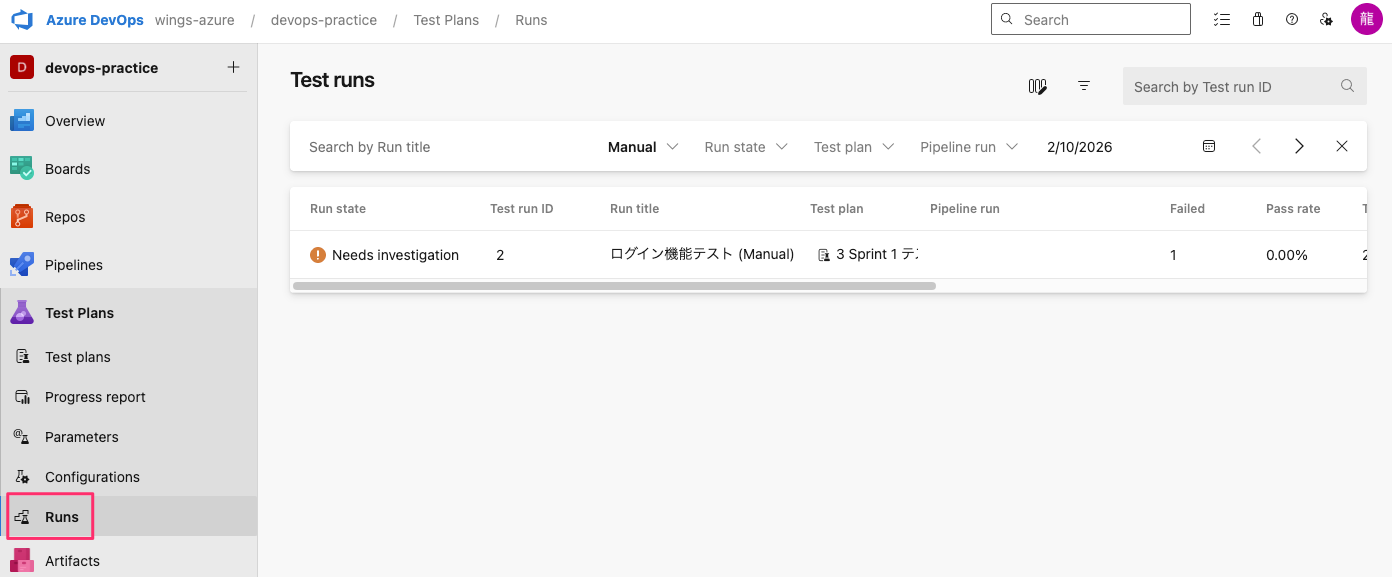Open Pipelines in the sidebar

[x=74, y=265]
